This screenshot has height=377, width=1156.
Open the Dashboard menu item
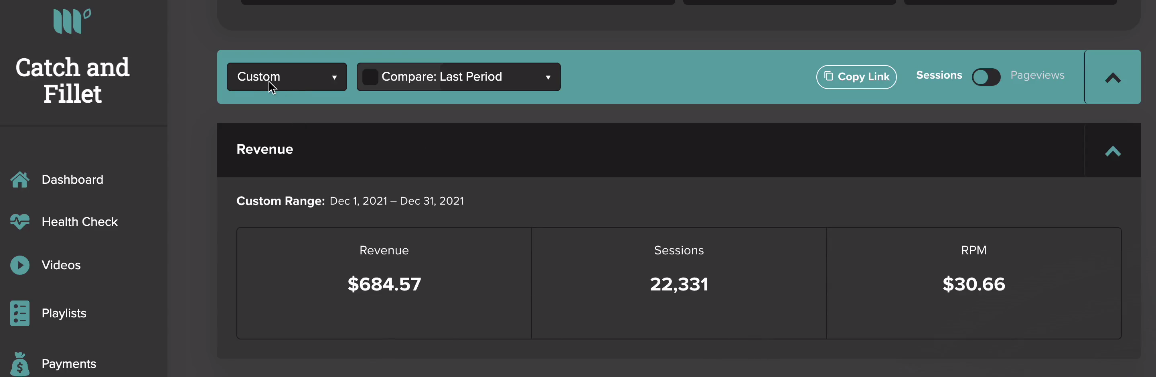(x=72, y=180)
